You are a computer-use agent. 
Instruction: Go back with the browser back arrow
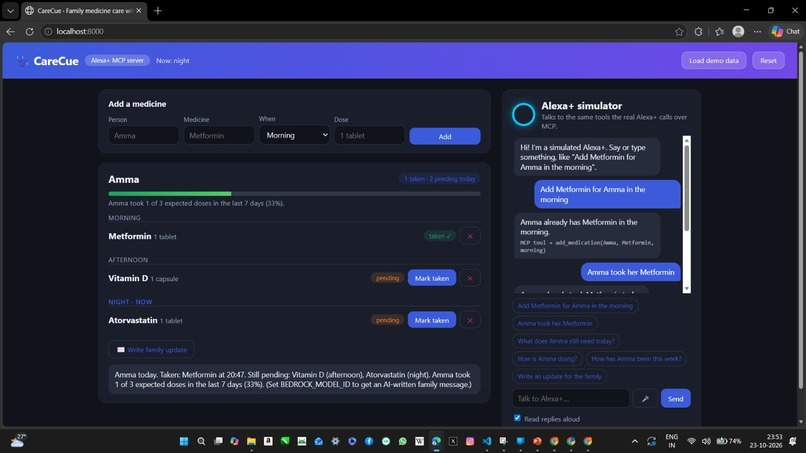click(11, 31)
